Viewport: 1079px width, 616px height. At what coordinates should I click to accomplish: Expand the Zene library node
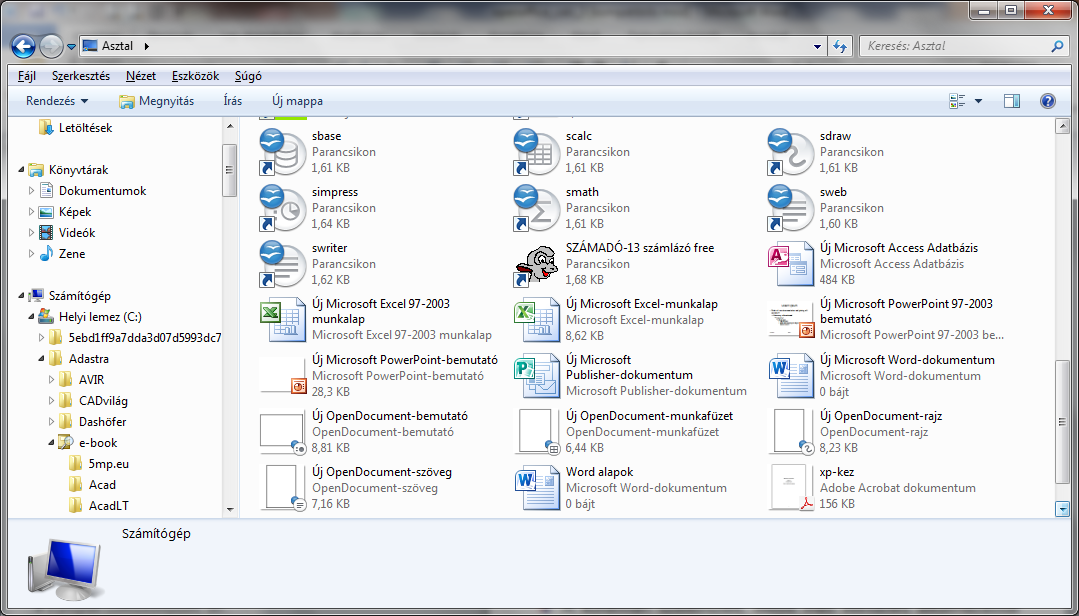31,254
